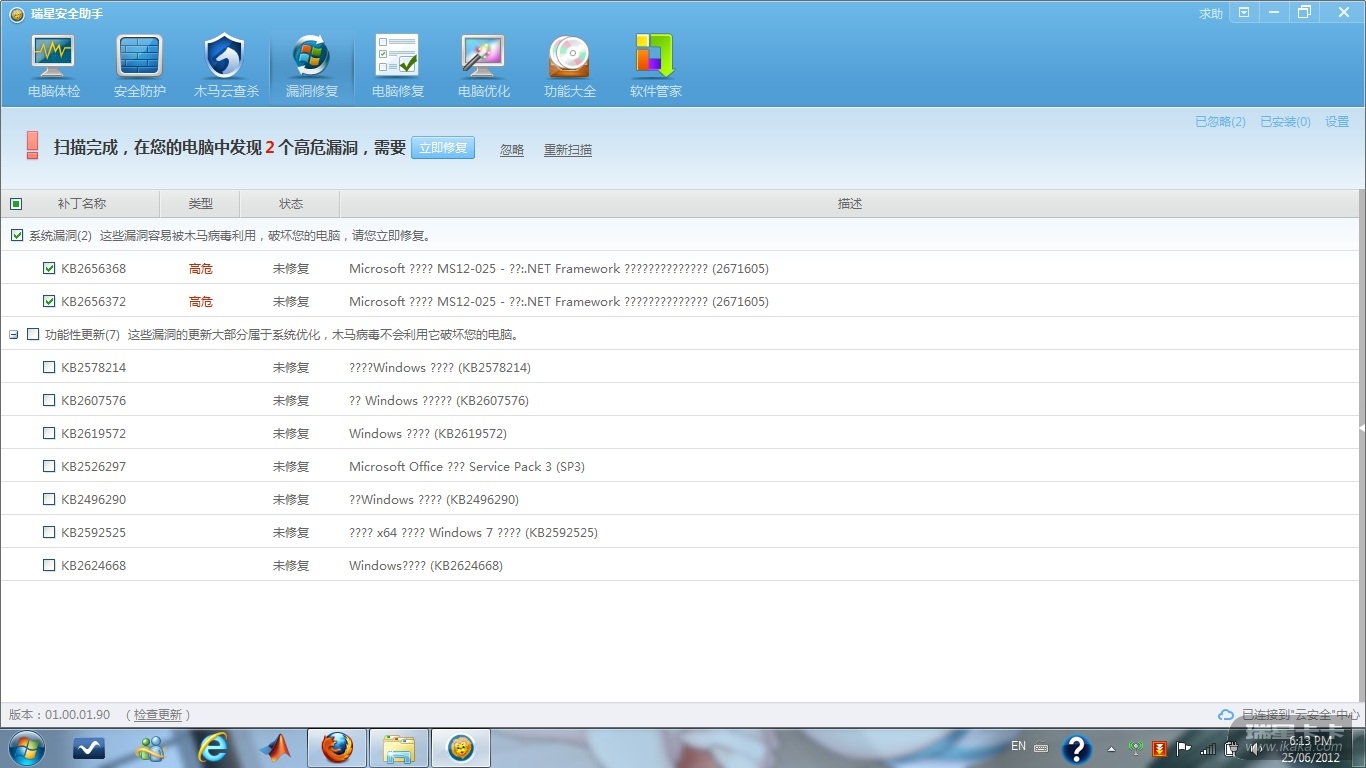Image resolution: width=1366 pixels, height=768 pixels.
Task: Check the KB2496290 patch checkbox
Action: (49, 499)
